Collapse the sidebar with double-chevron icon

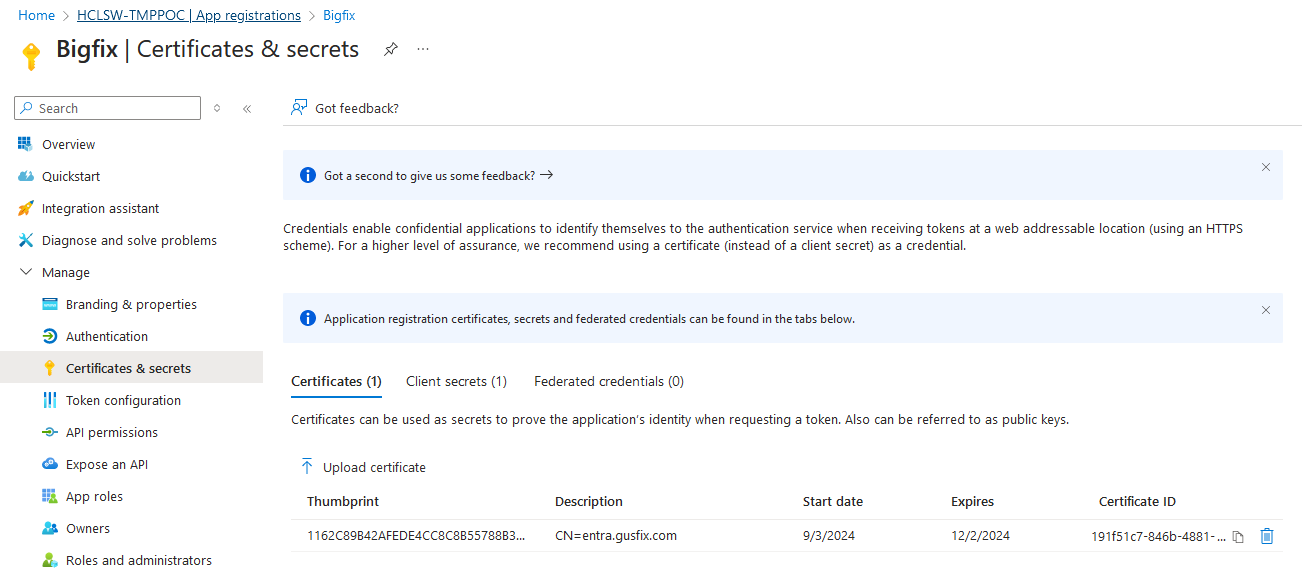246,109
